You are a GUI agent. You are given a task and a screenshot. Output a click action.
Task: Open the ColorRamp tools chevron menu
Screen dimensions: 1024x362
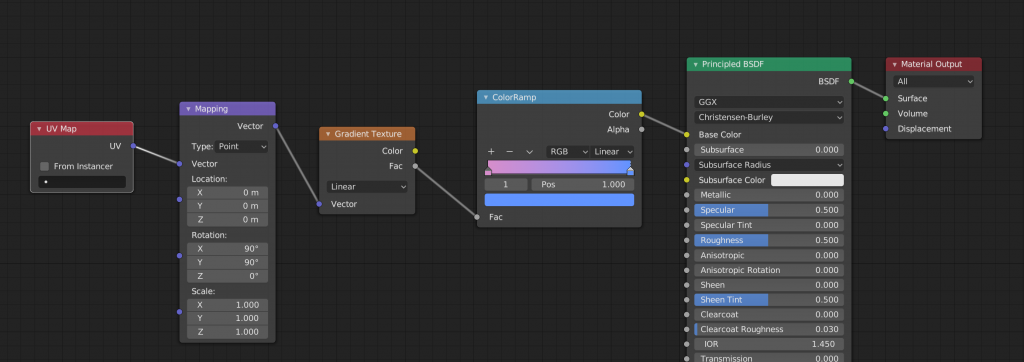pos(529,152)
